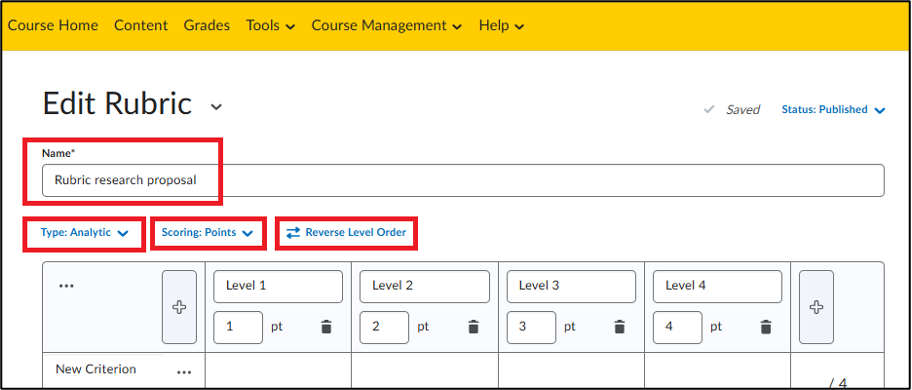Open criteria group ellipsis options menu
This screenshot has width=912, height=390.
coord(66,286)
